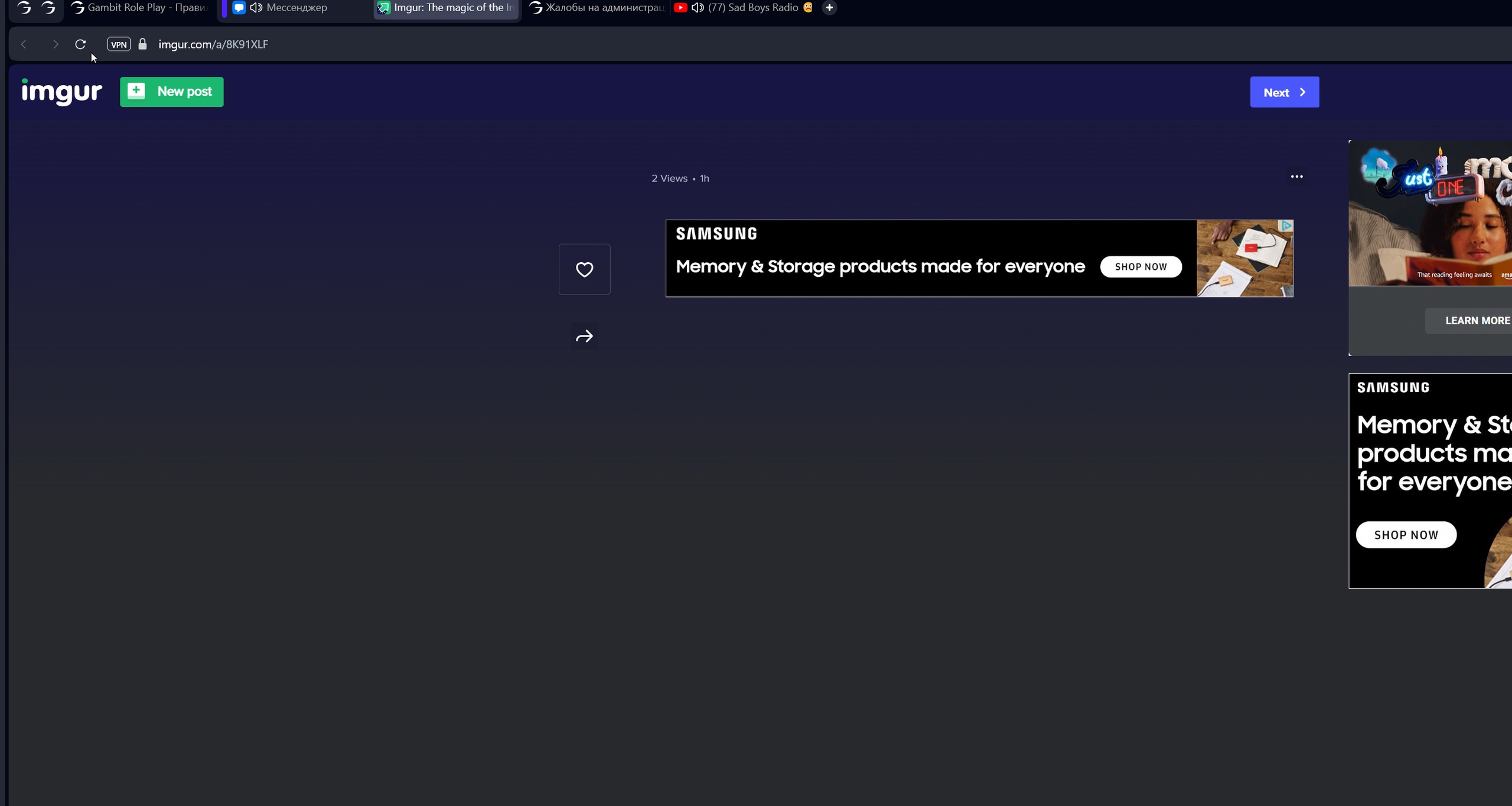
Task: Open a new tab with plus button
Action: 829,8
